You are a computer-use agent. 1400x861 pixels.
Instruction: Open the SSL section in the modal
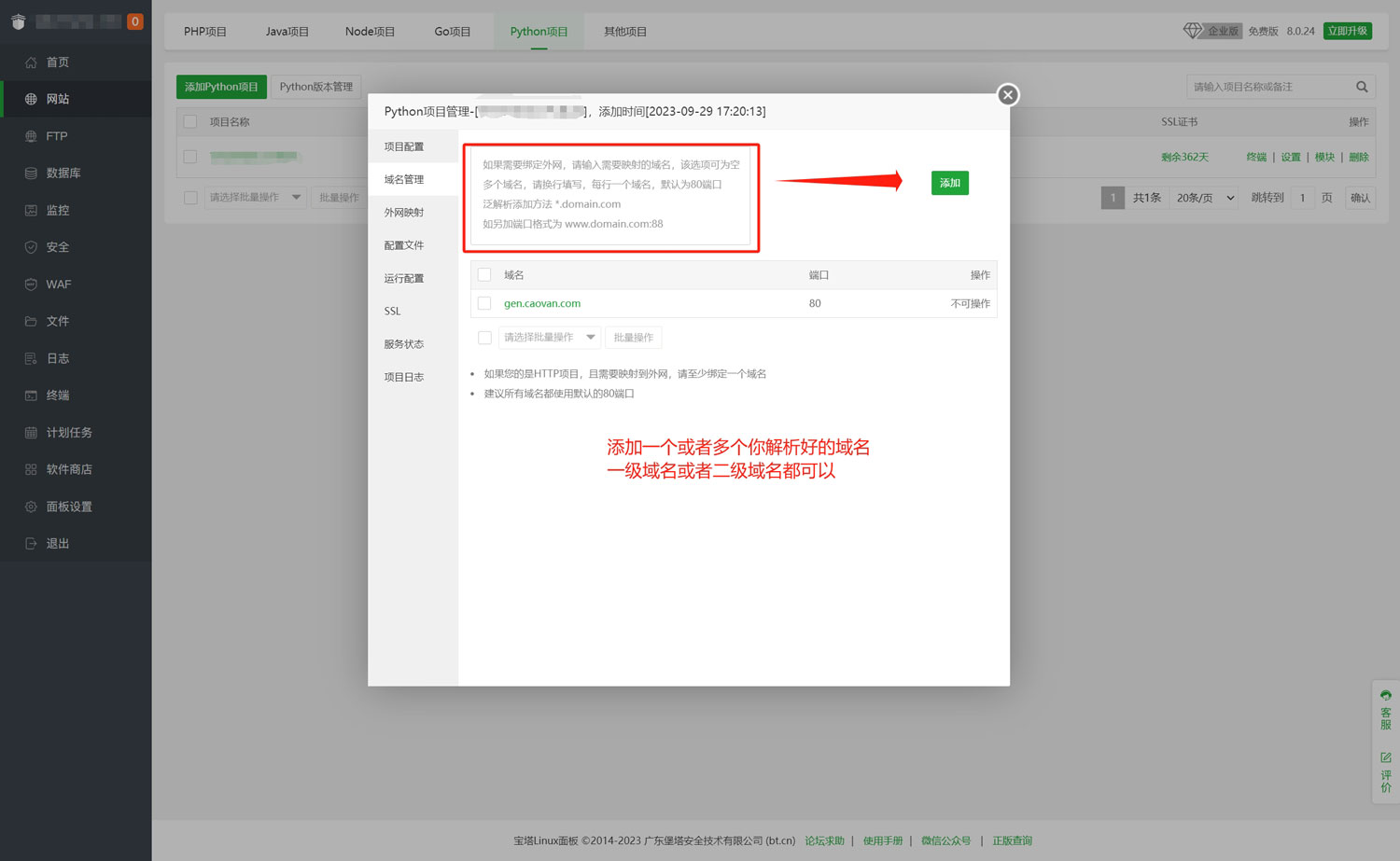(x=392, y=311)
